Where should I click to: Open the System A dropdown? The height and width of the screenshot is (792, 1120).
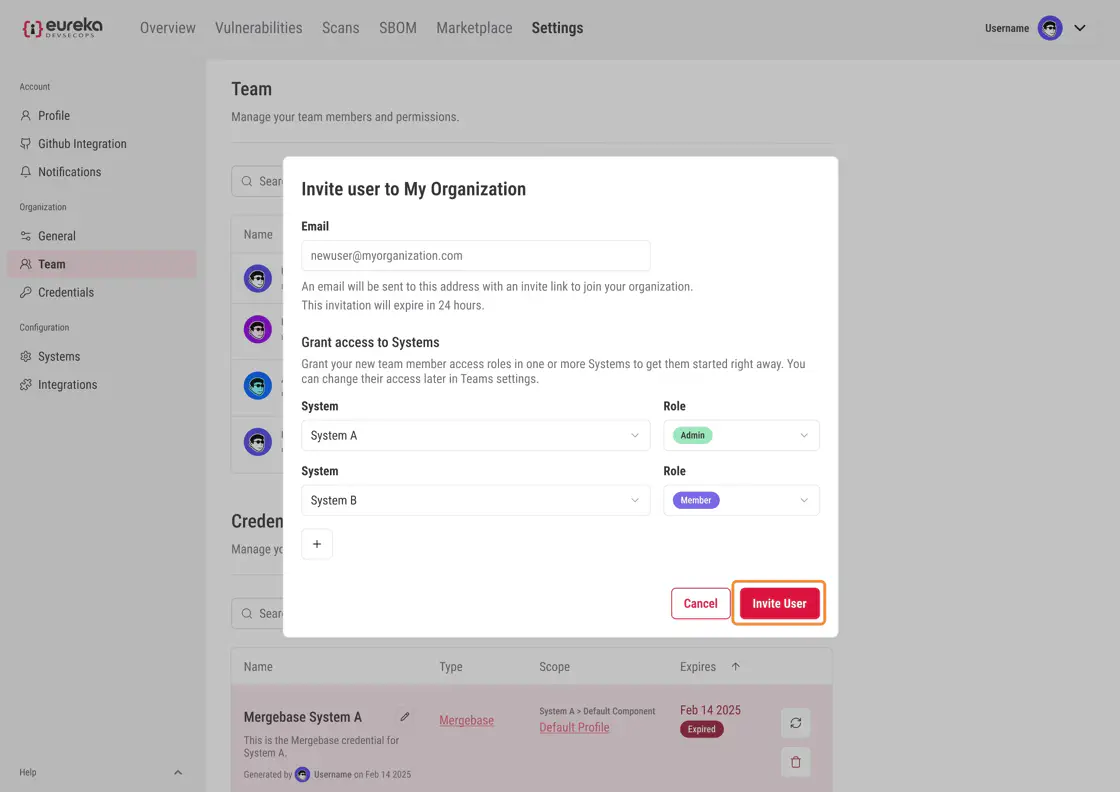pyautogui.click(x=475, y=436)
